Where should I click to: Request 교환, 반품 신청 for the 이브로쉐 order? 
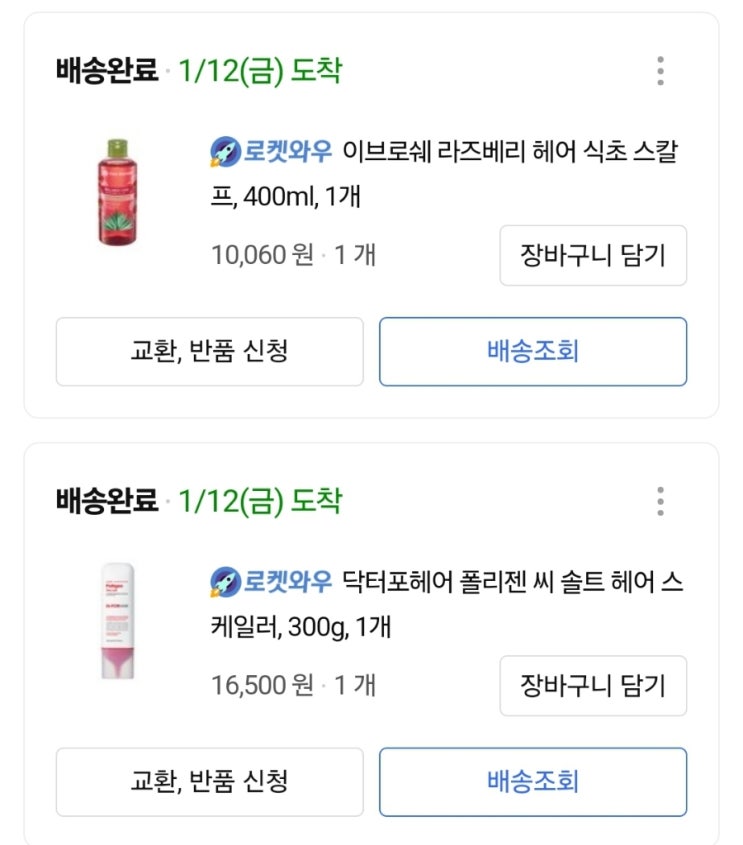click(x=210, y=352)
